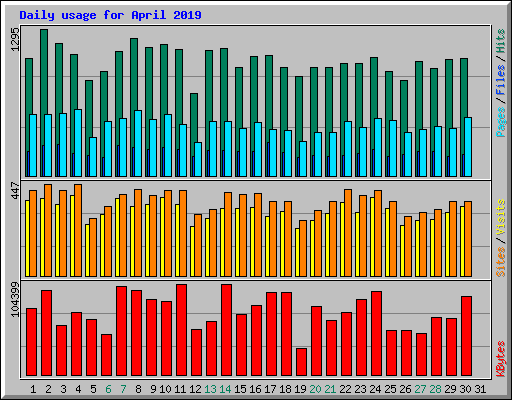
Task: Click the '447' visits axis label
Action: tap(15, 190)
